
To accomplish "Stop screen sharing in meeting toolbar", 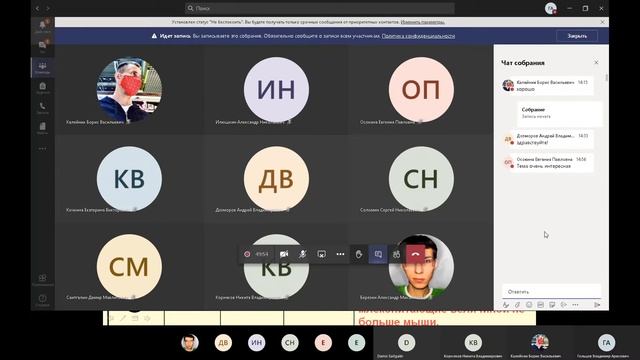I will pyautogui.click(x=322, y=254).
